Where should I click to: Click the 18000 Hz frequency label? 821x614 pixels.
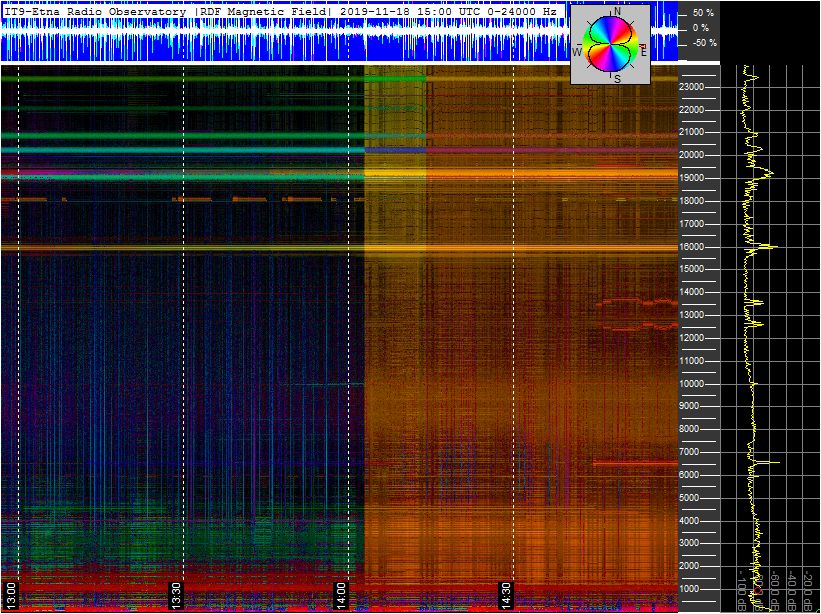pos(691,201)
